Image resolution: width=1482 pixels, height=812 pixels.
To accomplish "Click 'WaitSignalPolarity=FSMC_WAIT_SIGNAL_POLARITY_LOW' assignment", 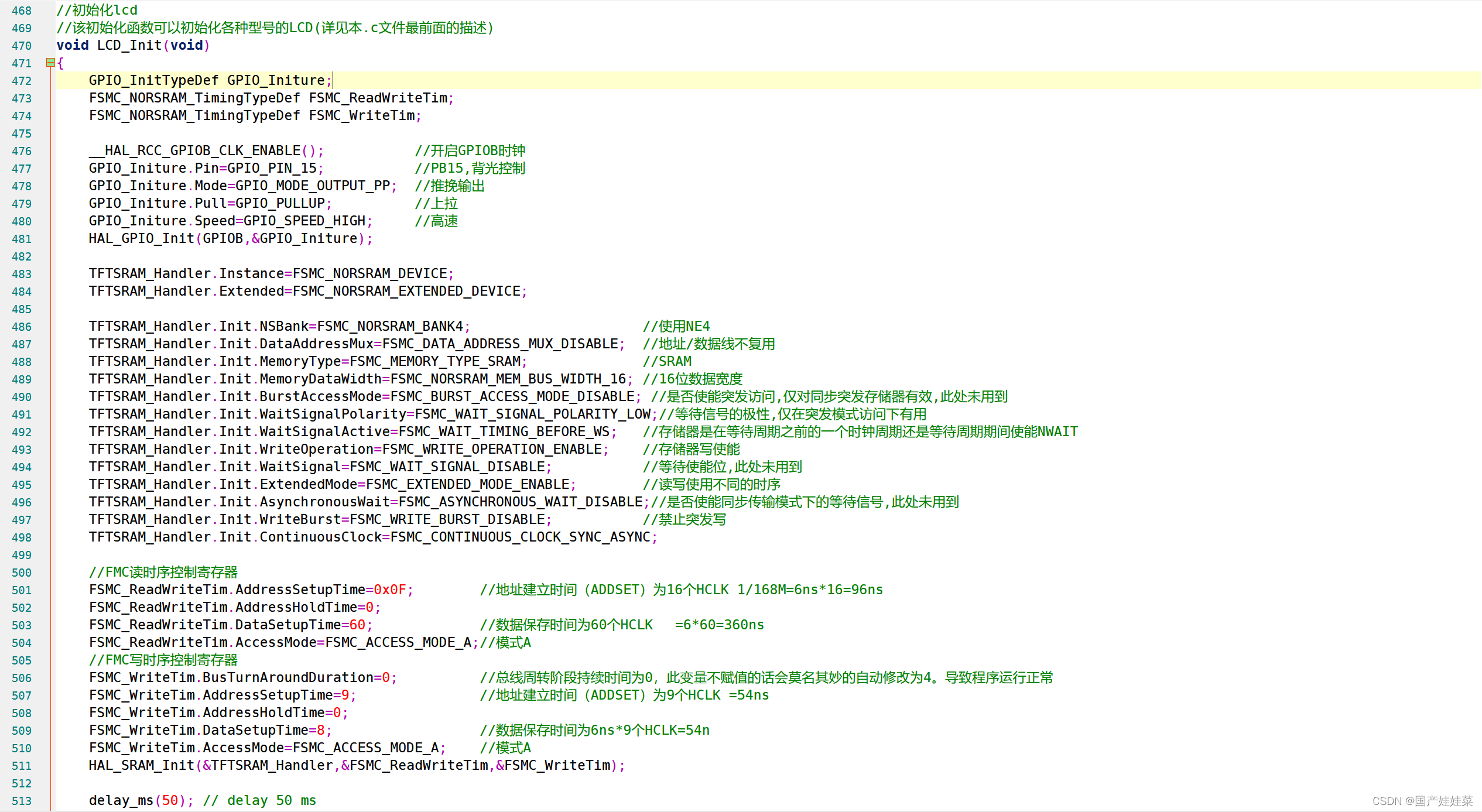I will [x=455, y=414].
